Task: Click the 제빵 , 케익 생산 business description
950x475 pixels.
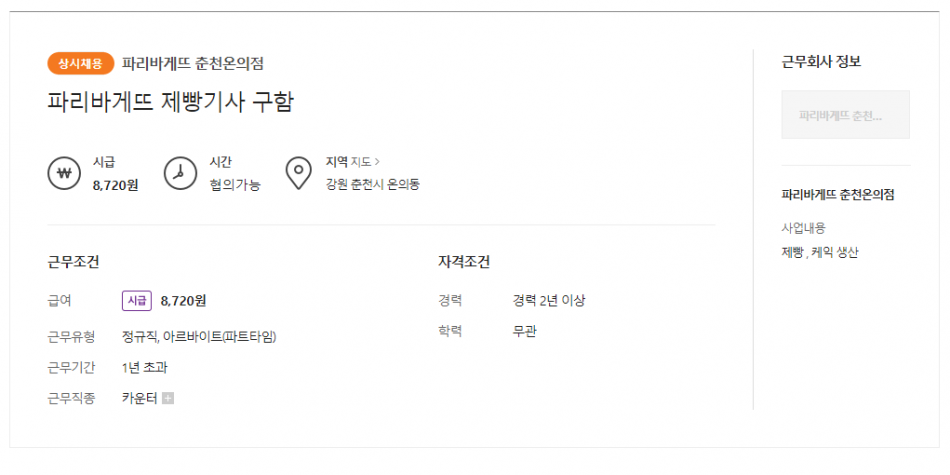Action: (820, 253)
